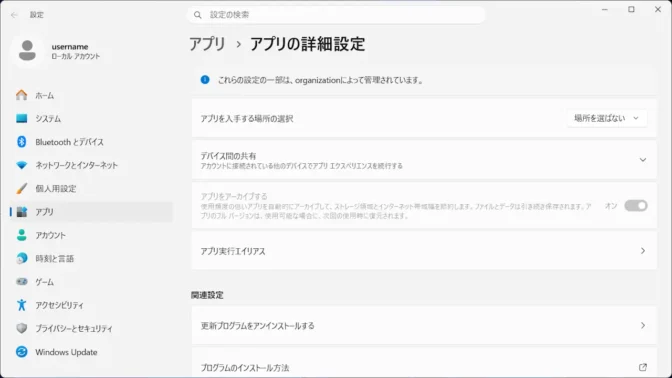Go to ホーム in sidebar
The image size is (672, 378).
tap(91, 95)
